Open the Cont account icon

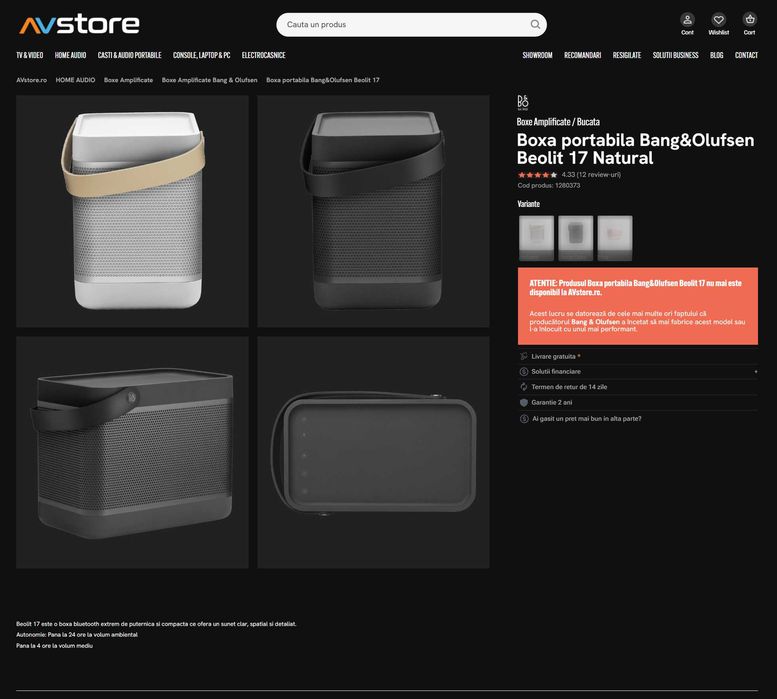687,20
